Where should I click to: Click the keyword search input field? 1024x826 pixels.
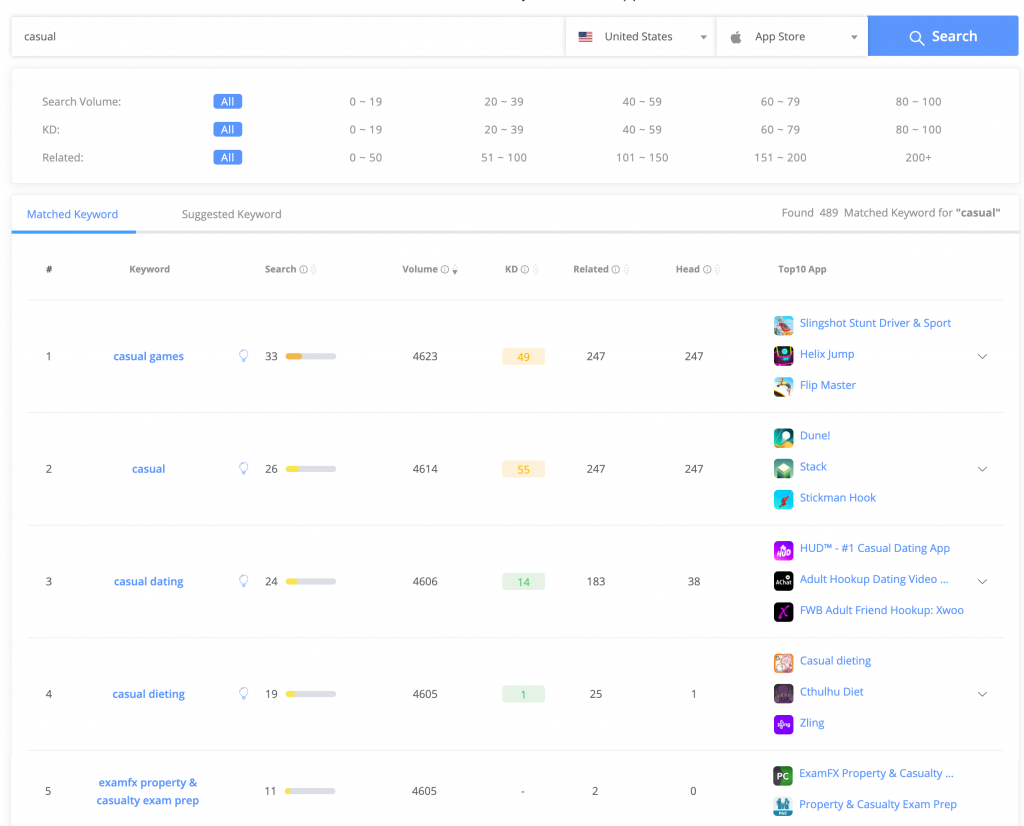click(288, 37)
